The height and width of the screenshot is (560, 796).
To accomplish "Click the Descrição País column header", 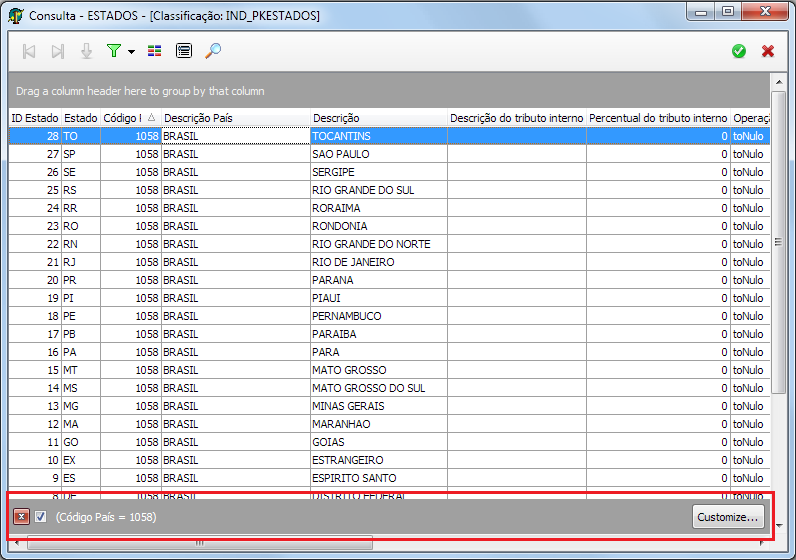I will (x=234, y=118).
